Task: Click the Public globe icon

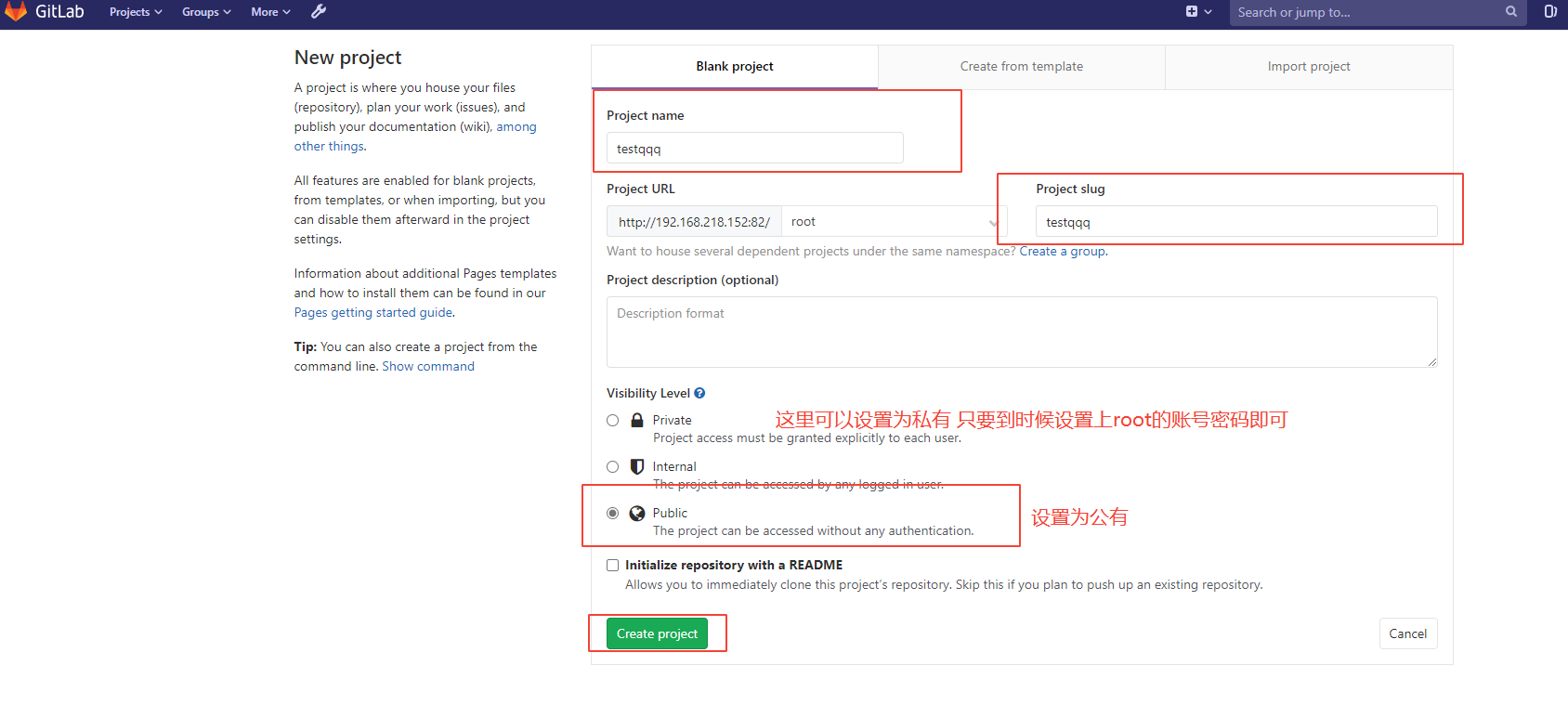Action: pos(637,513)
